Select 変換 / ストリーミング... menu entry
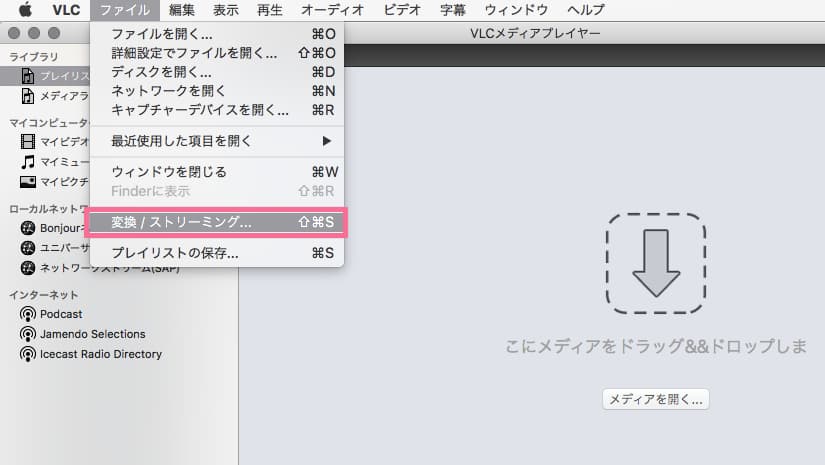 (x=217, y=222)
